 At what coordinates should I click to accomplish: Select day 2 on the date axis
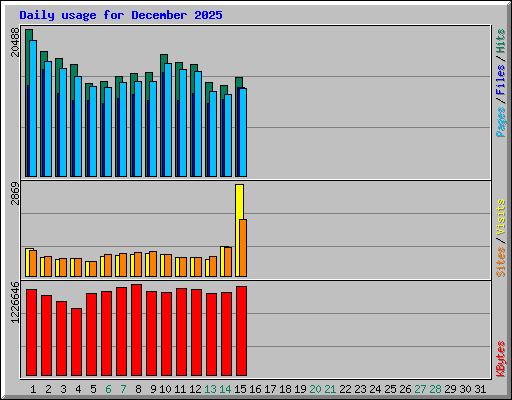point(48,389)
